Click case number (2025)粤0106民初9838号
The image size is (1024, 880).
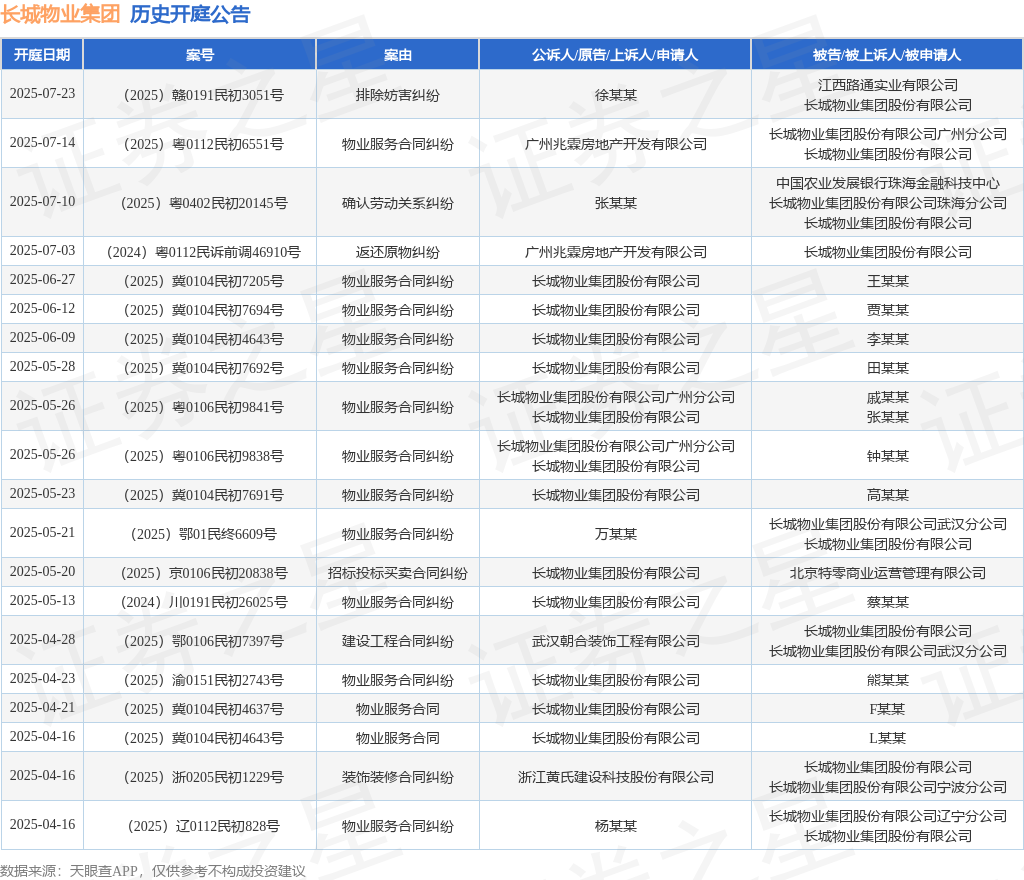(x=203, y=456)
